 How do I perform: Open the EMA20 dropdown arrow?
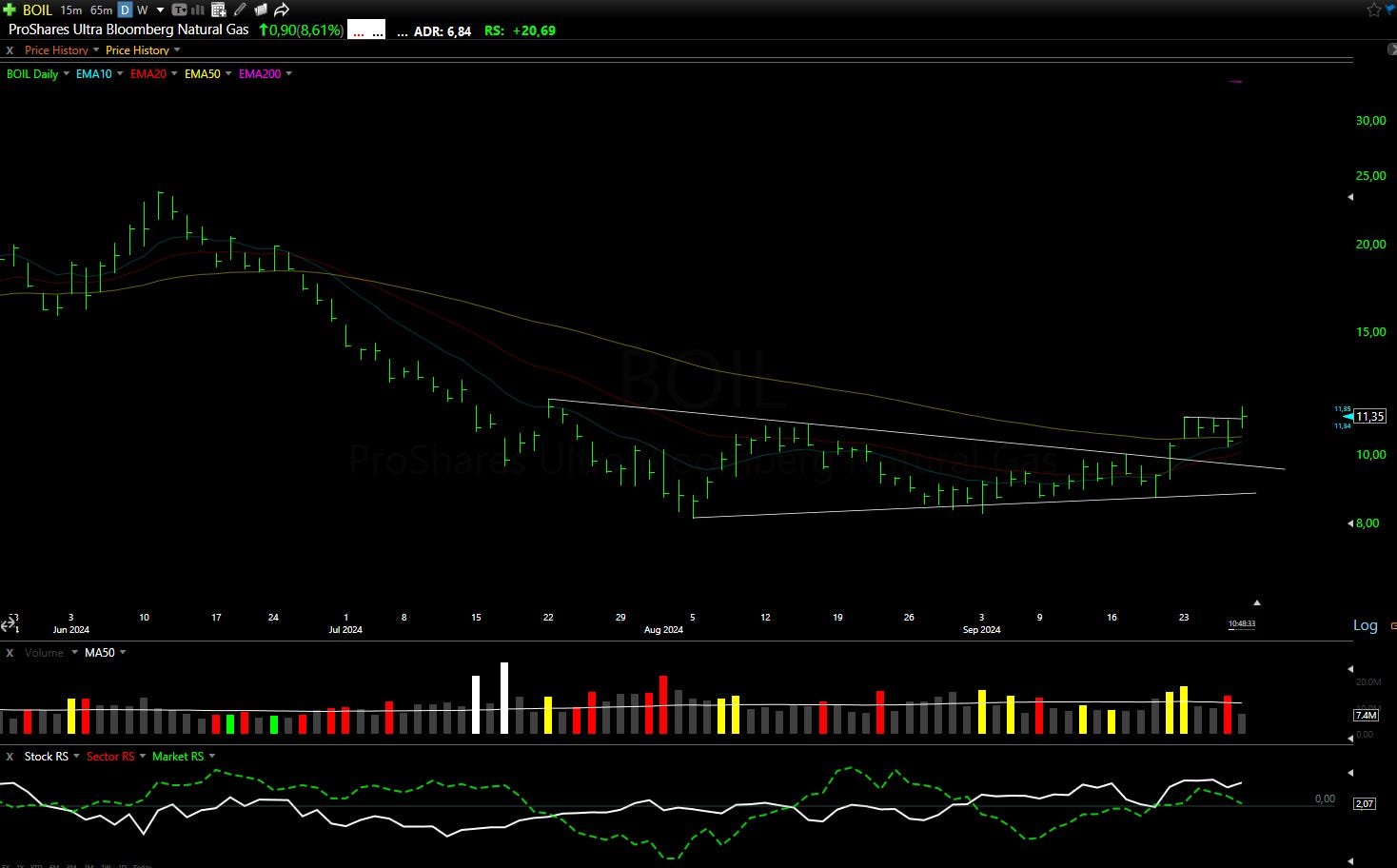[x=174, y=74]
